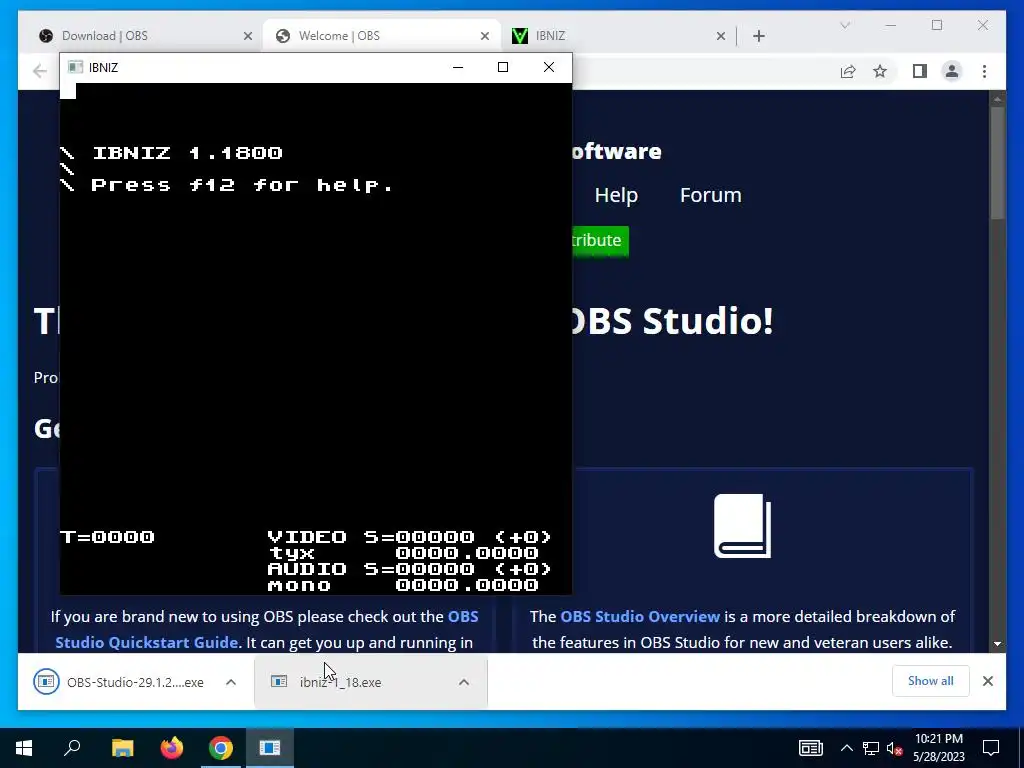Open the Windows notification center
Image resolution: width=1024 pixels, height=768 pixels.
point(991,748)
